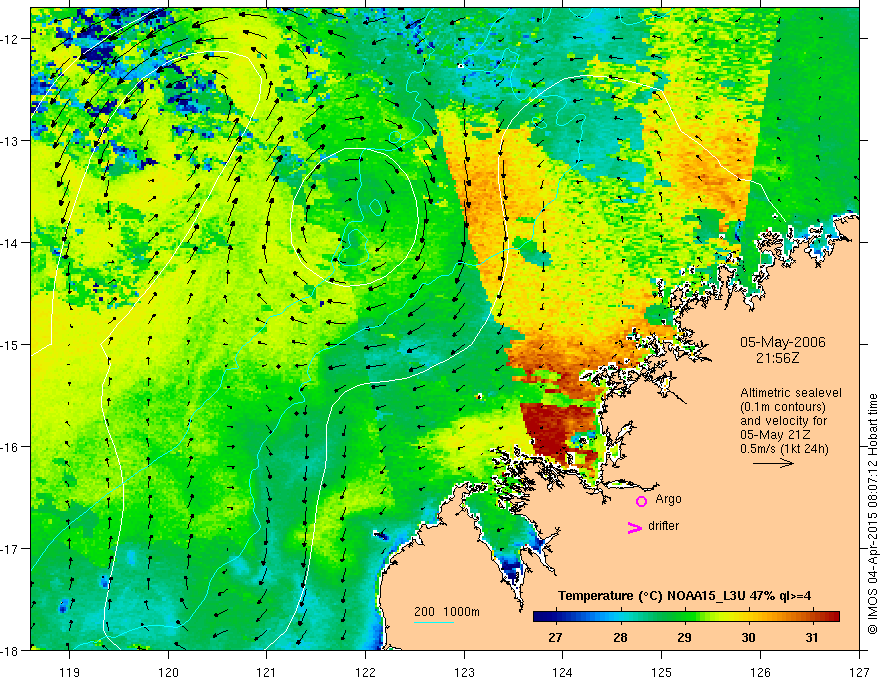Click longitude axis label 119
Image resolution: width=880 pixels, height=680 pixels.
[x=69, y=672]
